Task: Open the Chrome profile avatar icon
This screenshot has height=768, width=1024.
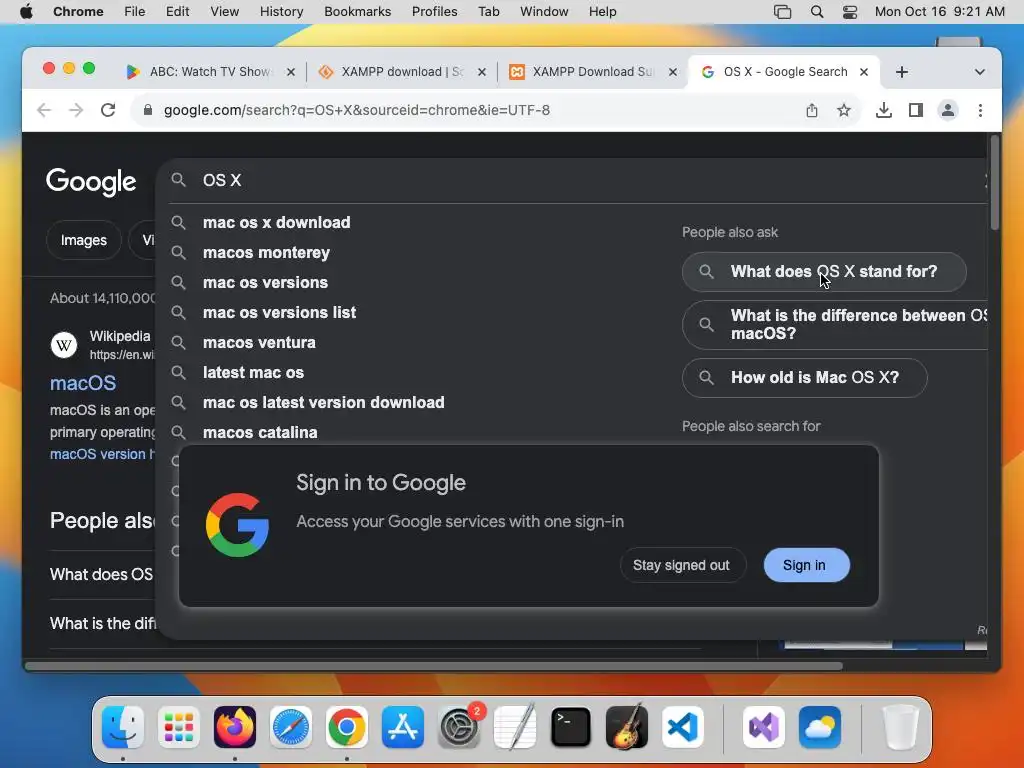Action: click(948, 110)
